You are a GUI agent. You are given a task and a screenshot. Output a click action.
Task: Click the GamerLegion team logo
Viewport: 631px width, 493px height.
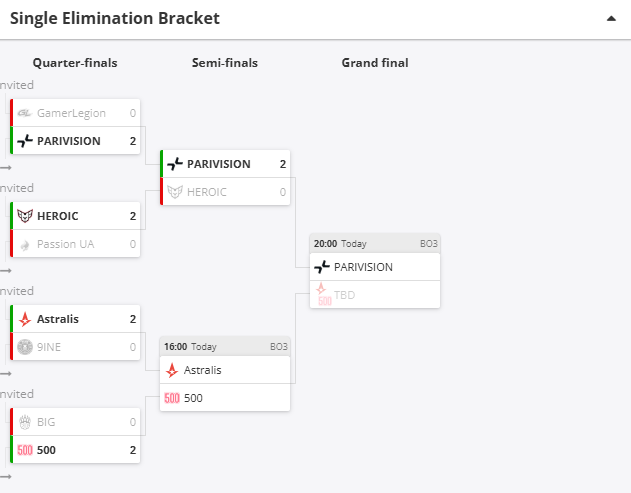coord(25,113)
